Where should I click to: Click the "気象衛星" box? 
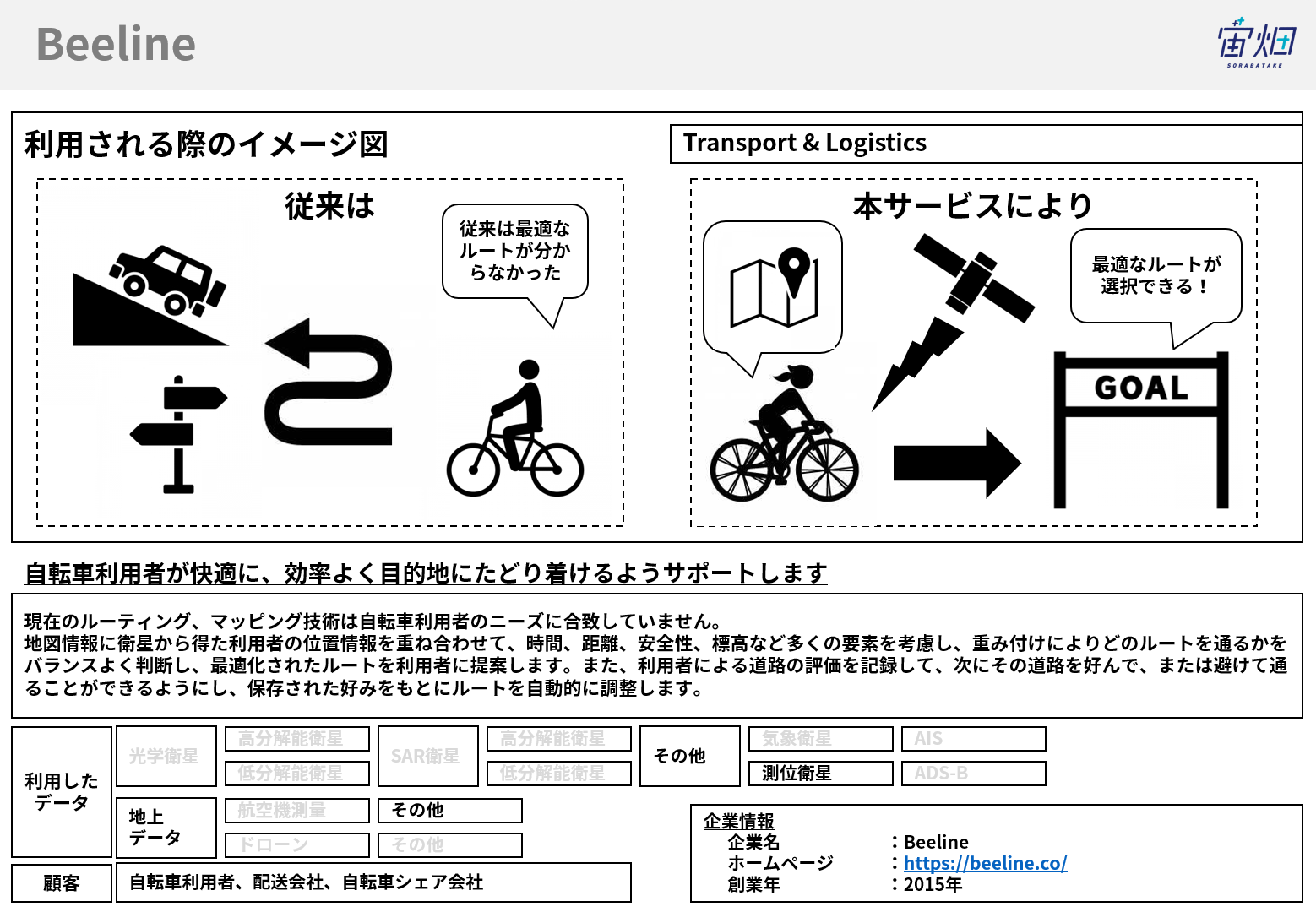(821, 739)
